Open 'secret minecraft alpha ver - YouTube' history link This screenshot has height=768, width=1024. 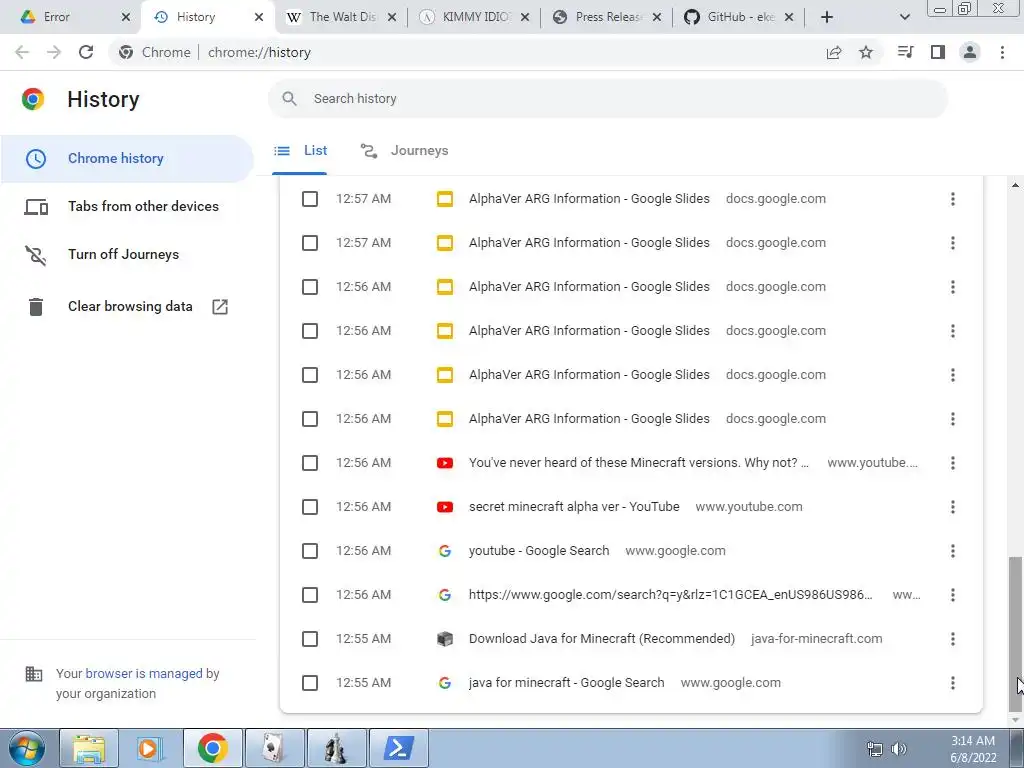coord(574,507)
